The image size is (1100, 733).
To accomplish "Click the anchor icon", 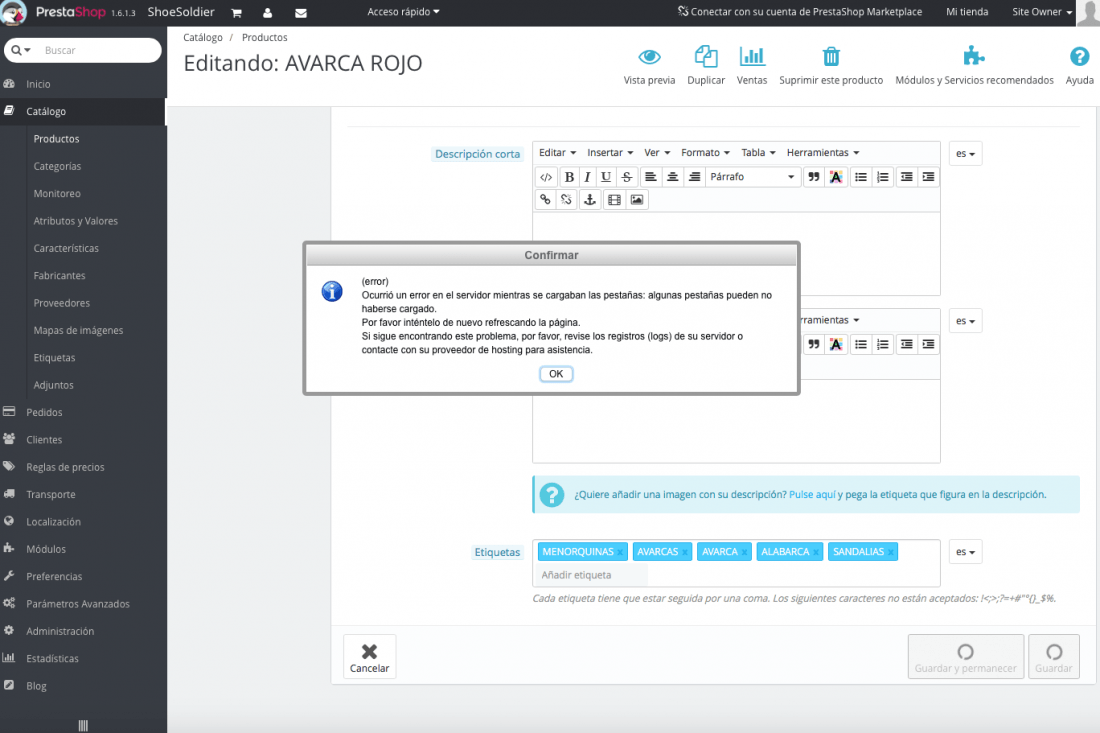I will coord(590,200).
